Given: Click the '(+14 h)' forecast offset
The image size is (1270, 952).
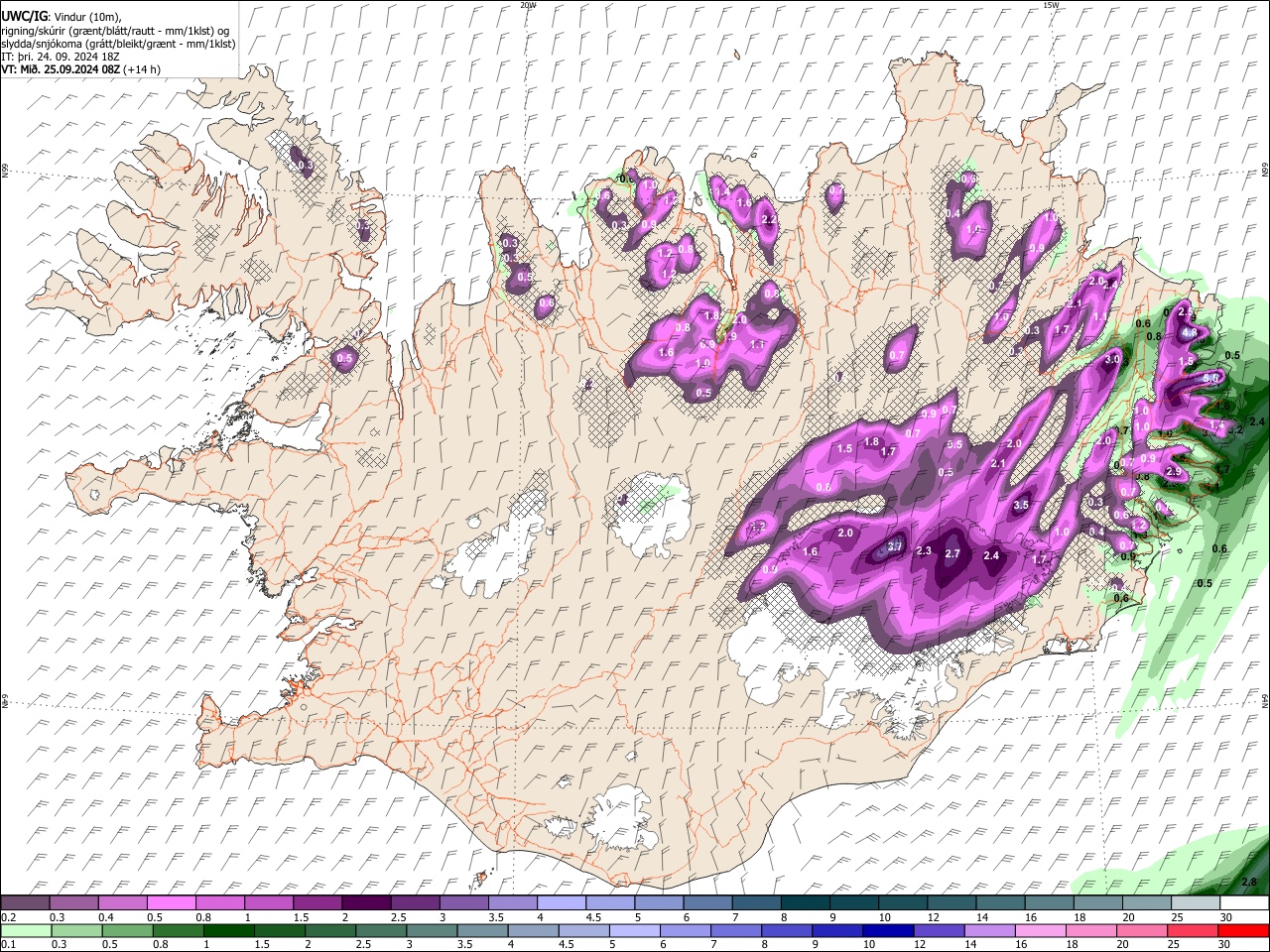Looking at the screenshot, I should pos(143,69).
